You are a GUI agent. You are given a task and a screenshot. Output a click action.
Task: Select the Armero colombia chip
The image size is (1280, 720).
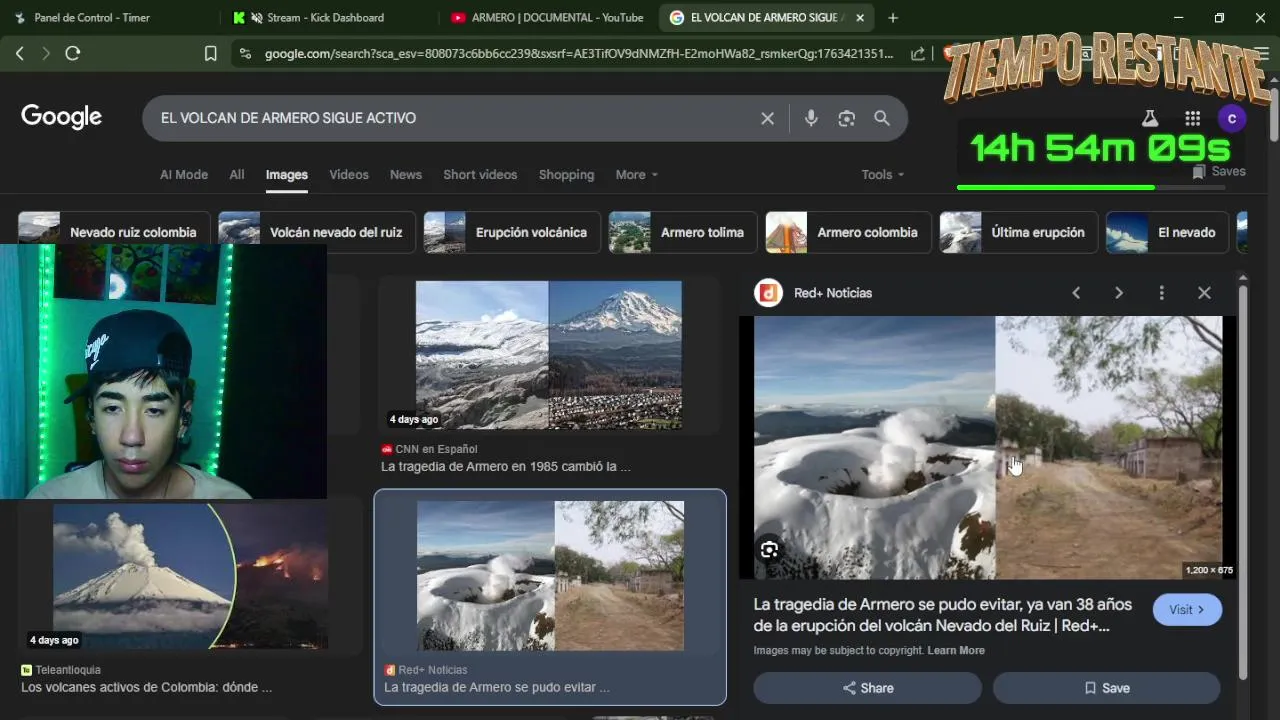[x=848, y=232]
